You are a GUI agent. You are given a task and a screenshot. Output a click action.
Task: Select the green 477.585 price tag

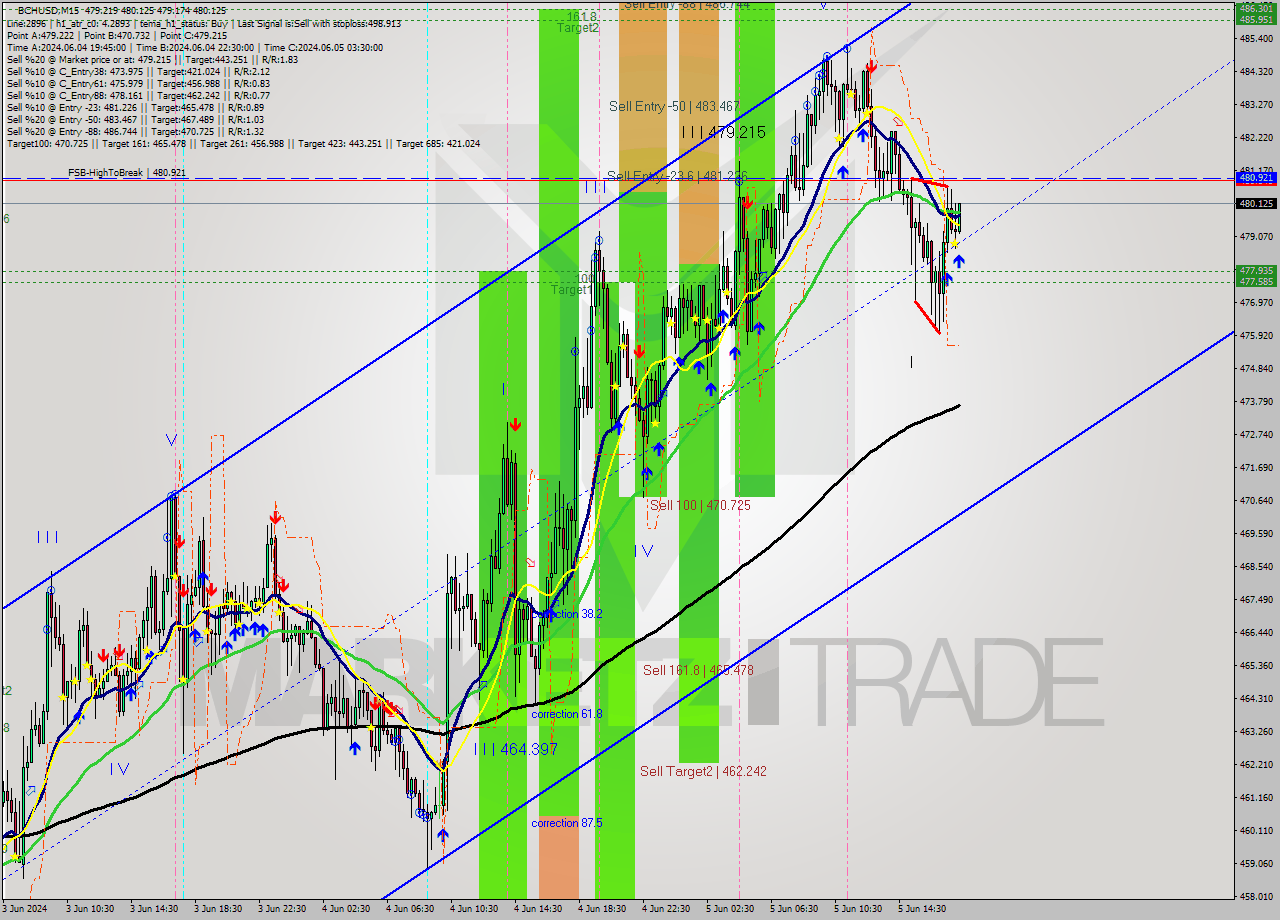(x=1256, y=281)
